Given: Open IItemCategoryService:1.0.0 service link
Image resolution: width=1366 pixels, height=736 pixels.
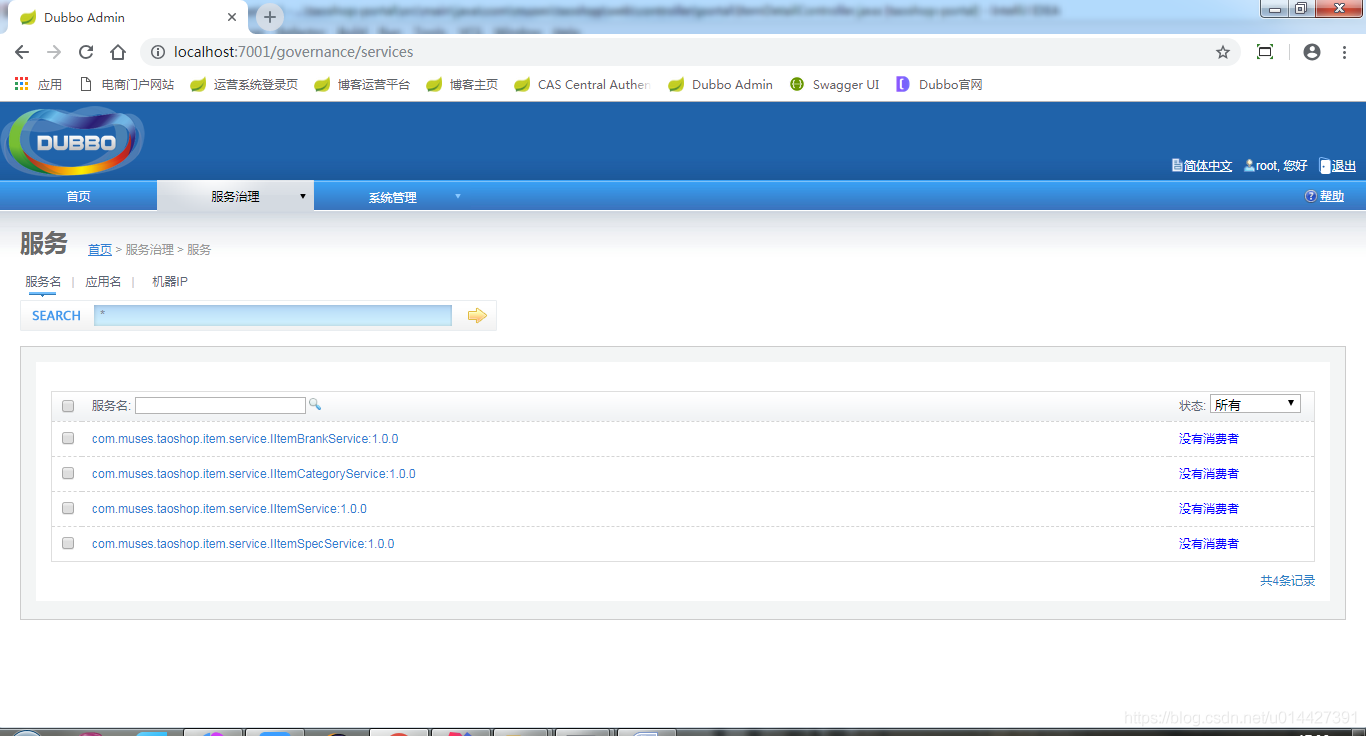Looking at the screenshot, I should (x=254, y=474).
